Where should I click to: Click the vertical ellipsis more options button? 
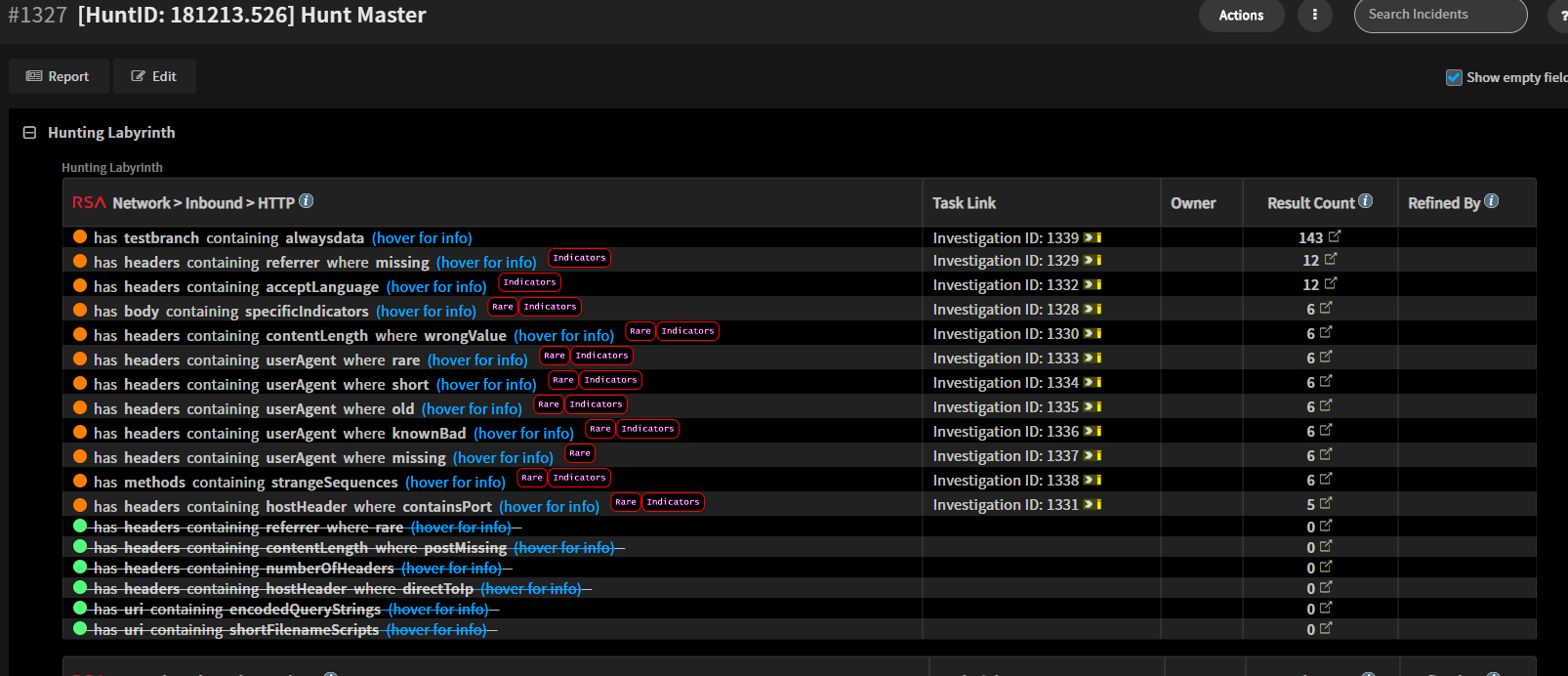point(1314,16)
